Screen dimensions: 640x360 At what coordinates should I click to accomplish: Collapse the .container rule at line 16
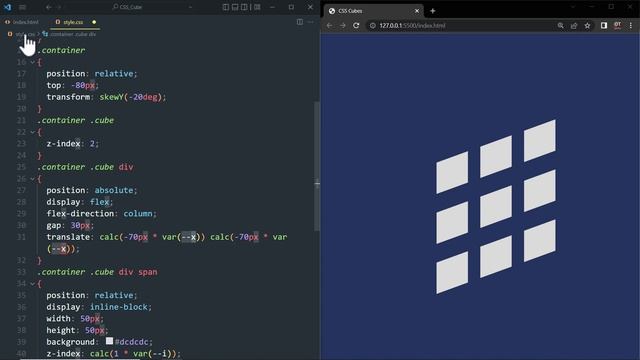(x=33, y=62)
